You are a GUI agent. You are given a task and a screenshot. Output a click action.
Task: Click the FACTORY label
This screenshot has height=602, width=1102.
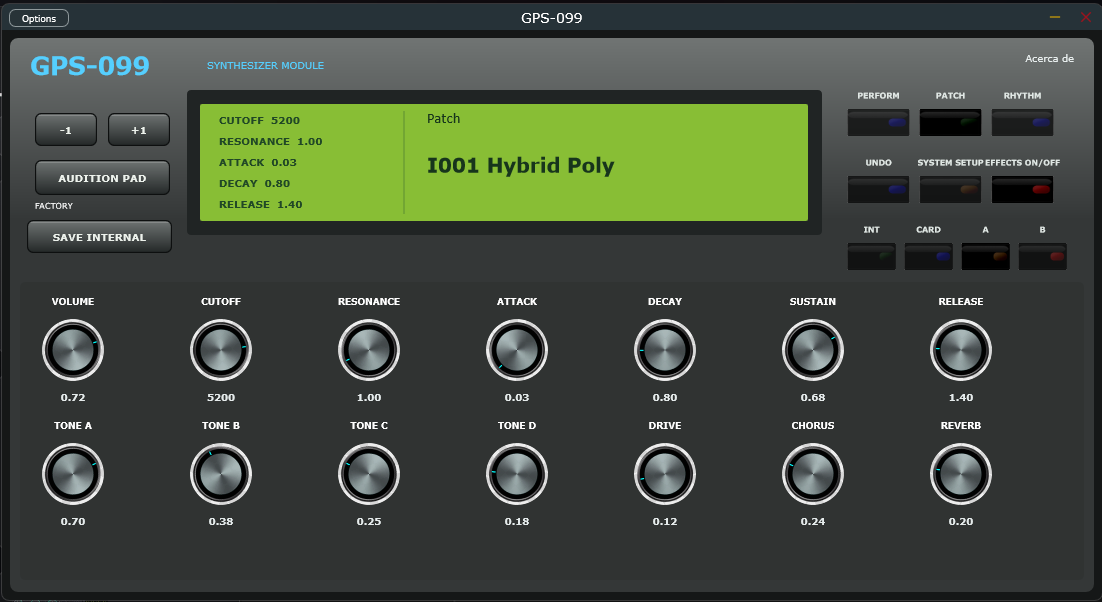click(54, 206)
